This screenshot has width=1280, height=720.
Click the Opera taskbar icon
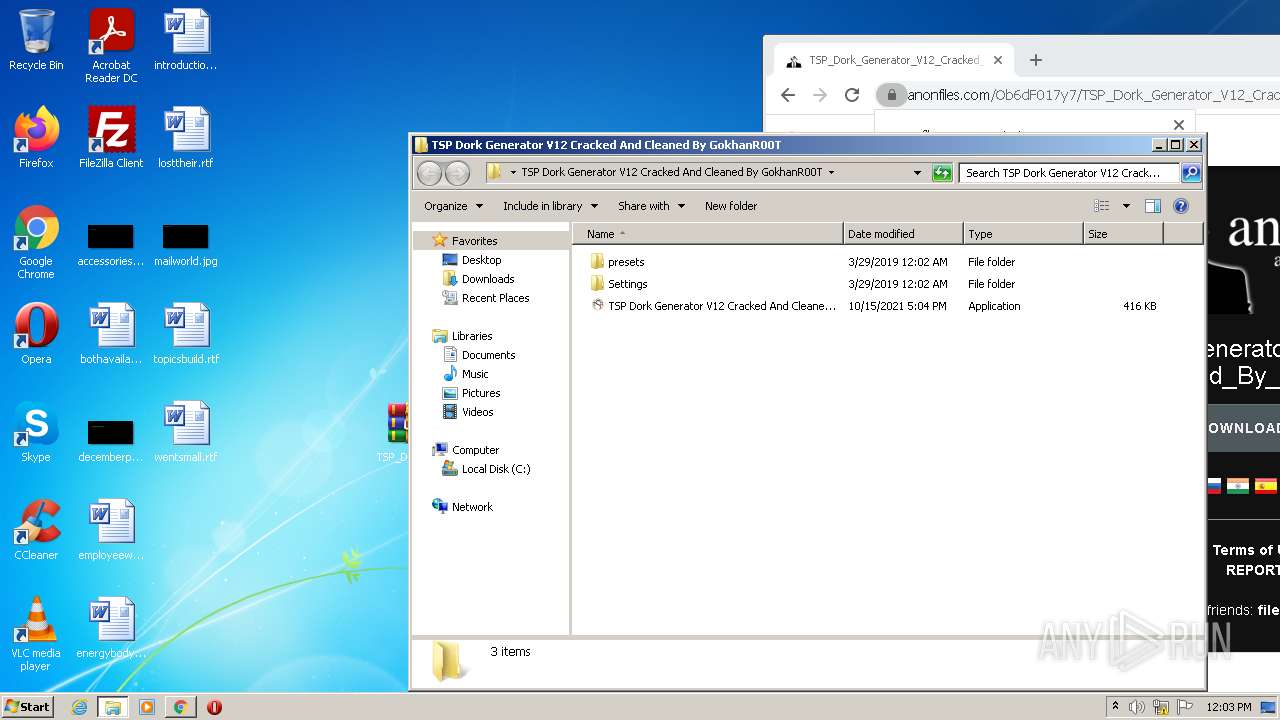click(x=214, y=707)
